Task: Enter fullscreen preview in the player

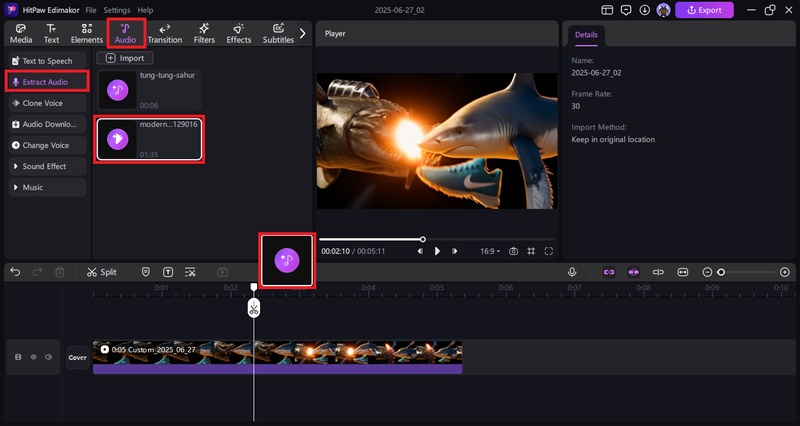Action: 549,251
